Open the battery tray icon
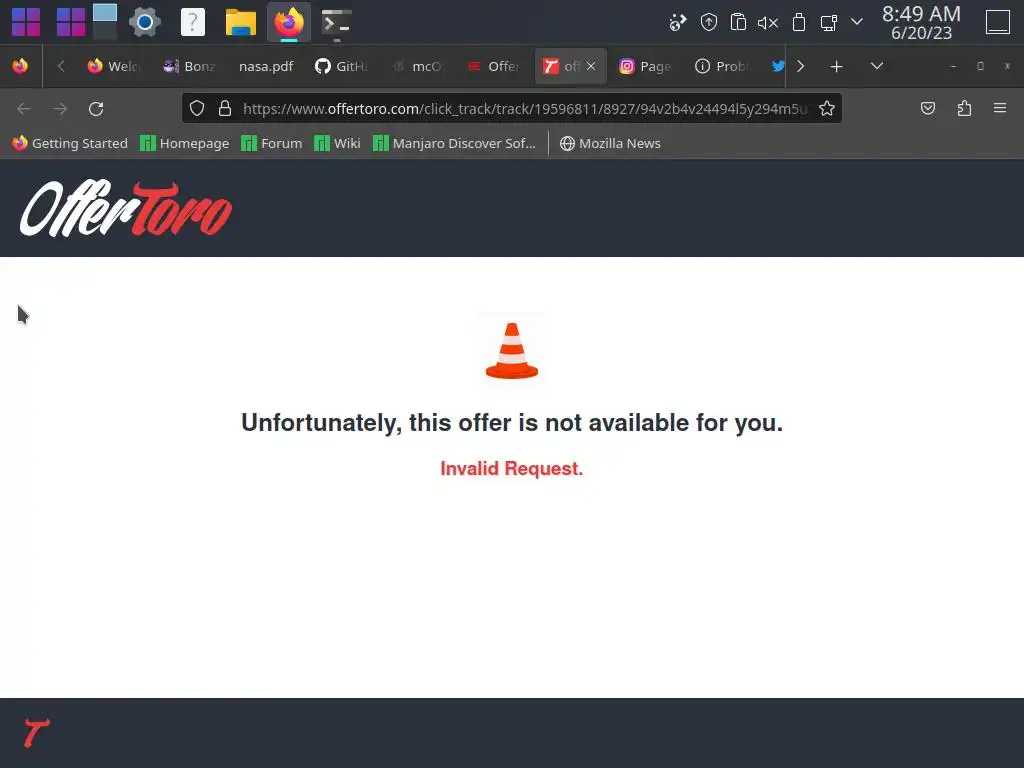The height and width of the screenshot is (768, 1024). pyautogui.click(x=799, y=22)
